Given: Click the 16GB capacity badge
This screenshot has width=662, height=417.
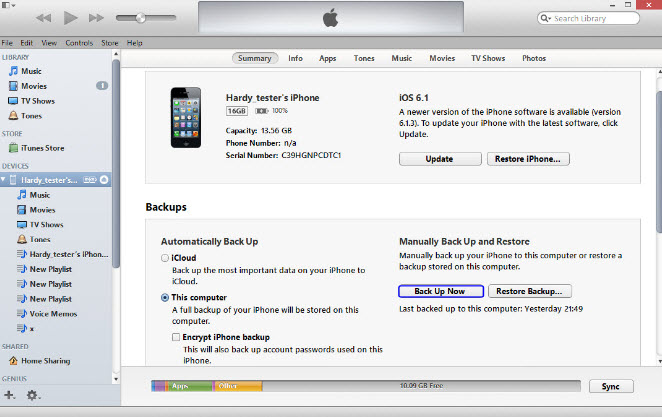Looking at the screenshot, I should point(237,111).
